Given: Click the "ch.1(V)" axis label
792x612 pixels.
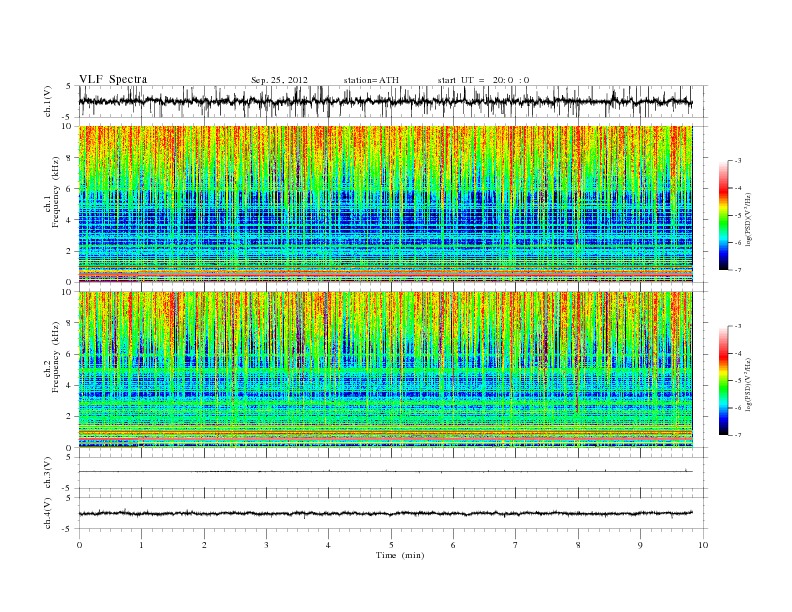Looking at the screenshot, I should point(48,101).
